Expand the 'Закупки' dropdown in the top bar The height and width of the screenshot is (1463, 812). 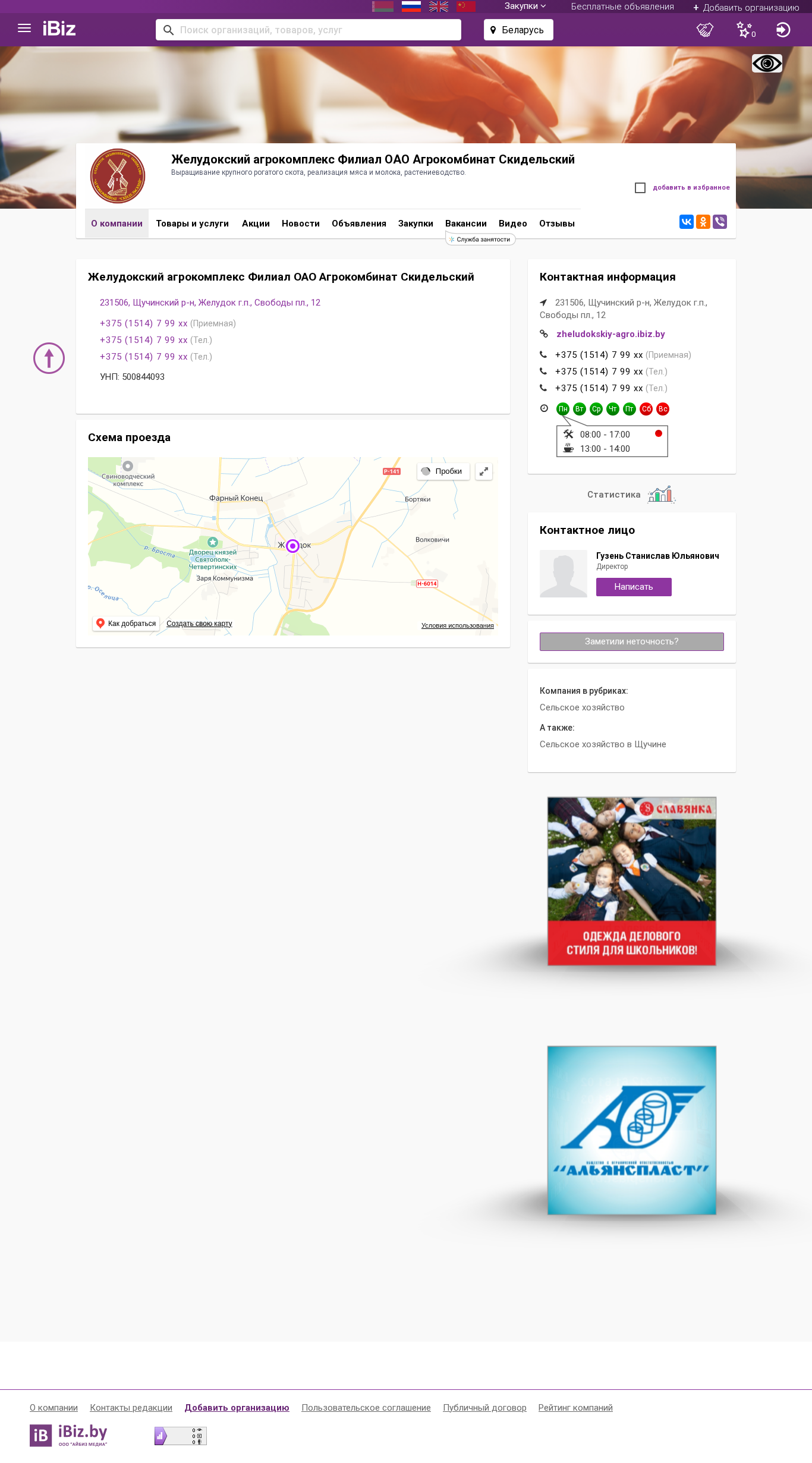point(525,6)
